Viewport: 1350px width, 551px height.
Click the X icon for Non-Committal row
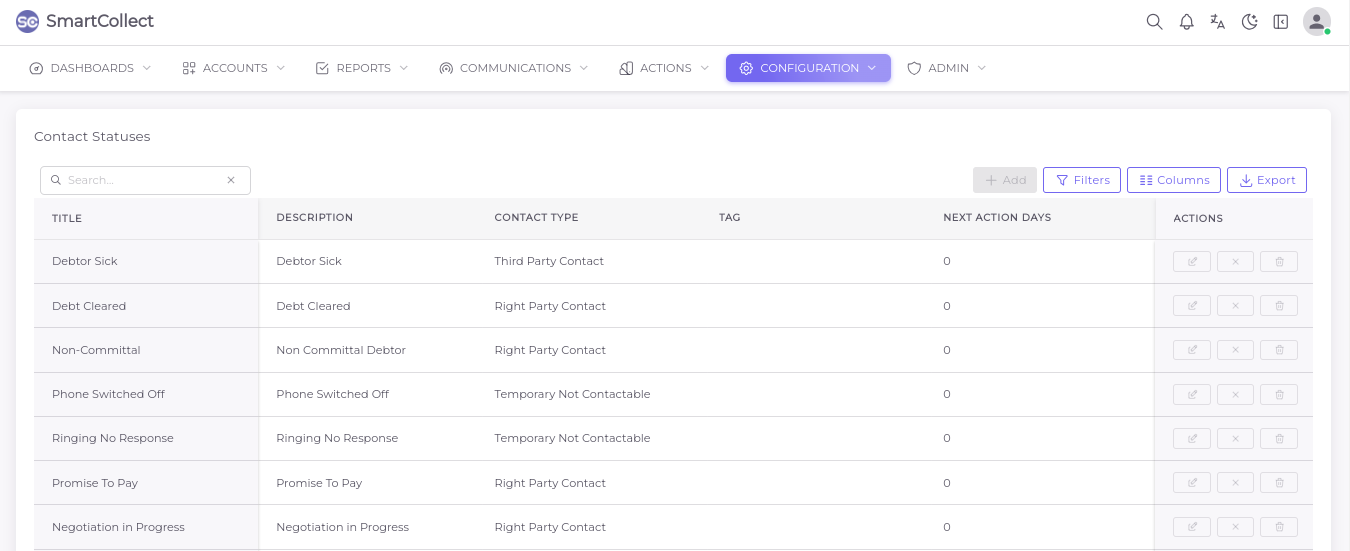pyautogui.click(x=1235, y=350)
